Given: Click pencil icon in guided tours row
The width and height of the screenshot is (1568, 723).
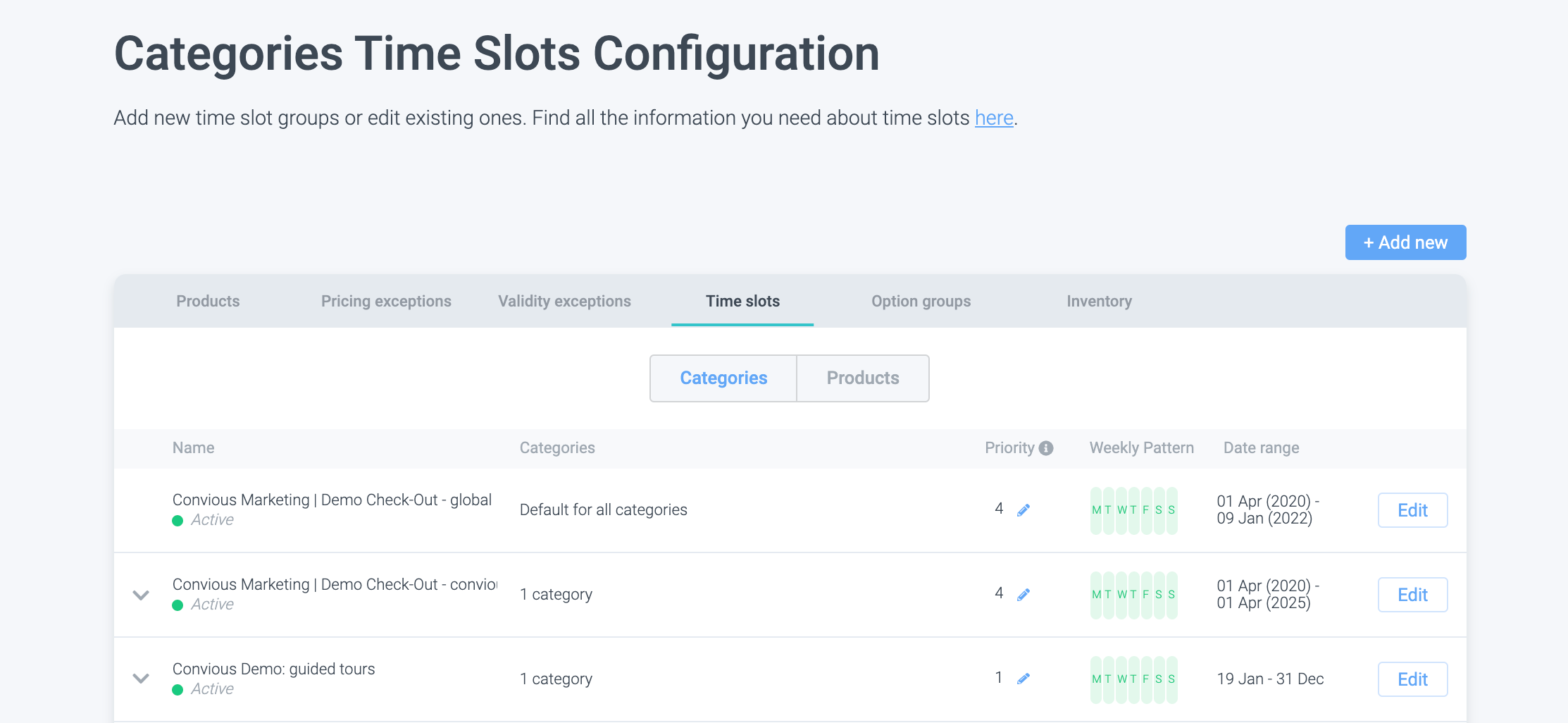Looking at the screenshot, I should click(x=1023, y=679).
